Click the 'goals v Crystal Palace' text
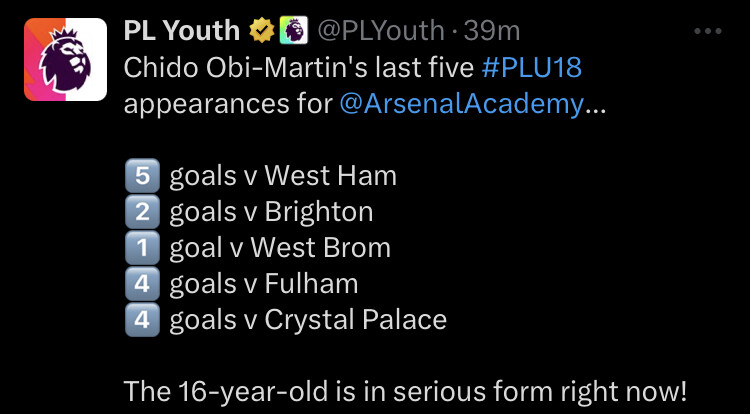The width and height of the screenshot is (750, 414). coord(308,320)
